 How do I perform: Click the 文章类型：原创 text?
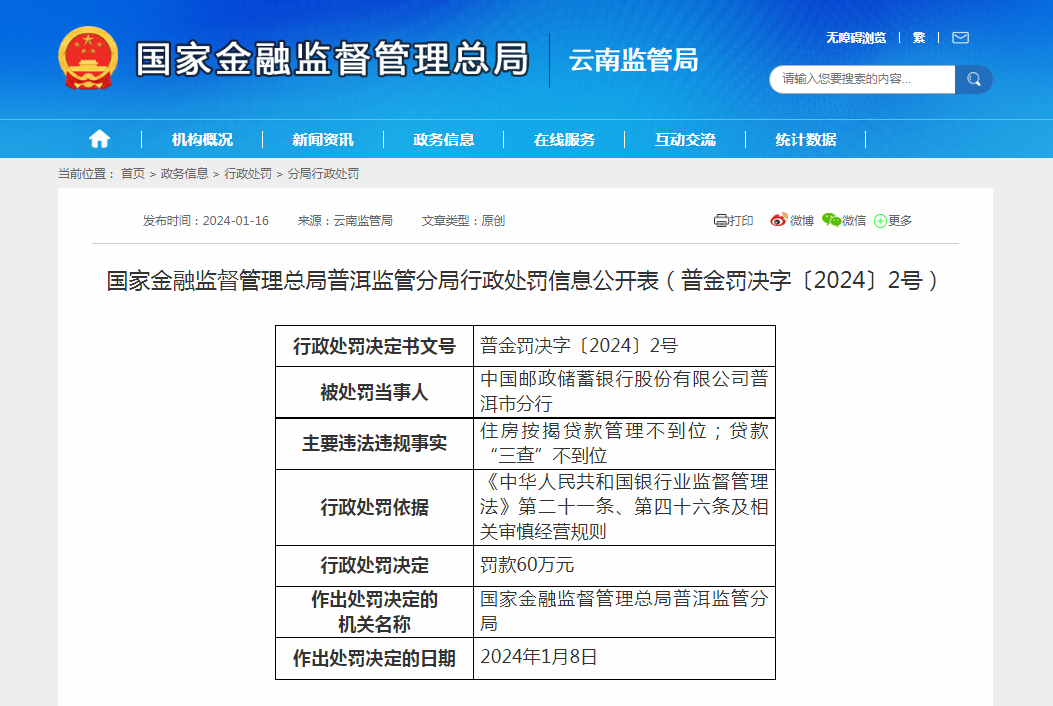pyautogui.click(x=463, y=220)
